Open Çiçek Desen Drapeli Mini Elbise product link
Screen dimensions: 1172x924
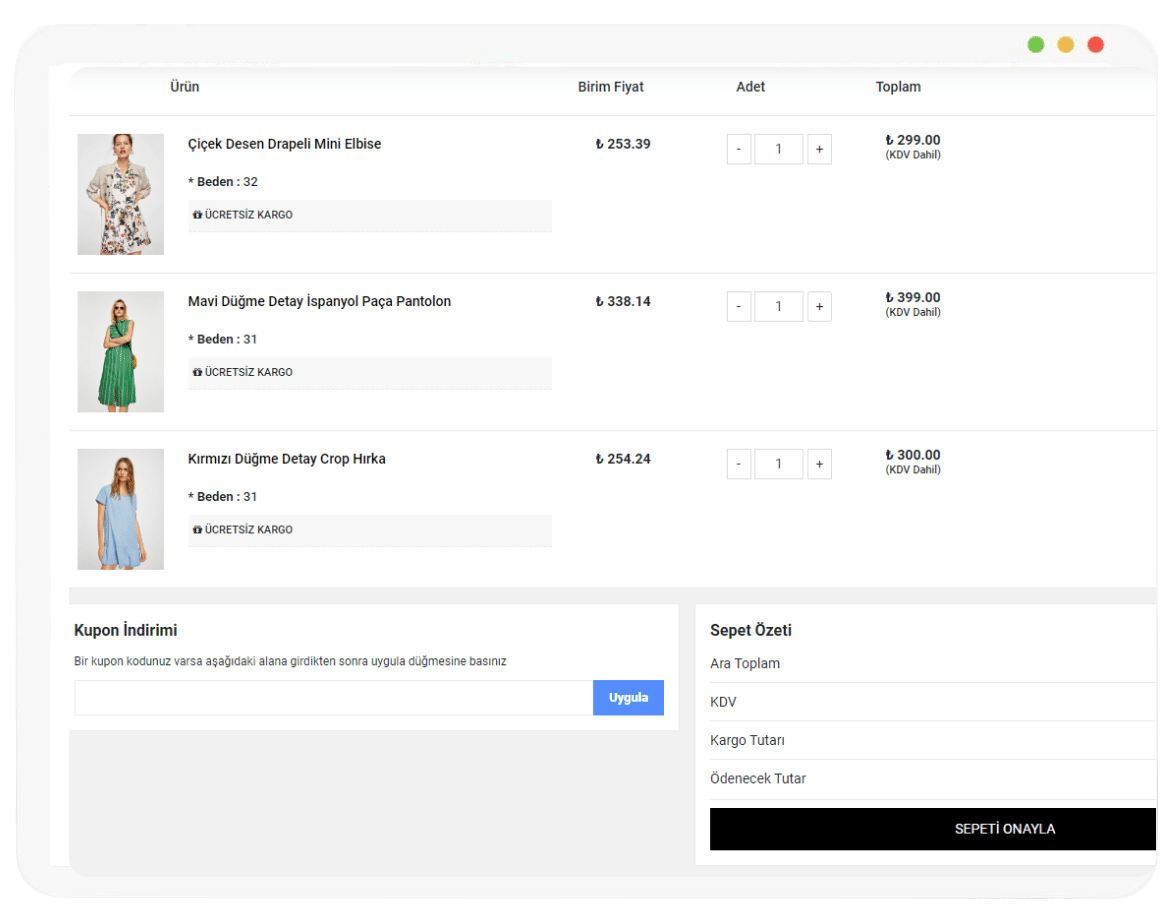284,144
